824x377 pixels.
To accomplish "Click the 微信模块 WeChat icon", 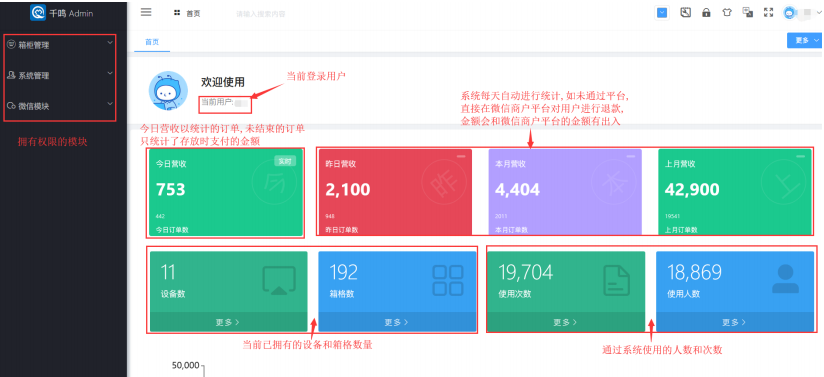I will pyautogui.click(x=11, y=106).
